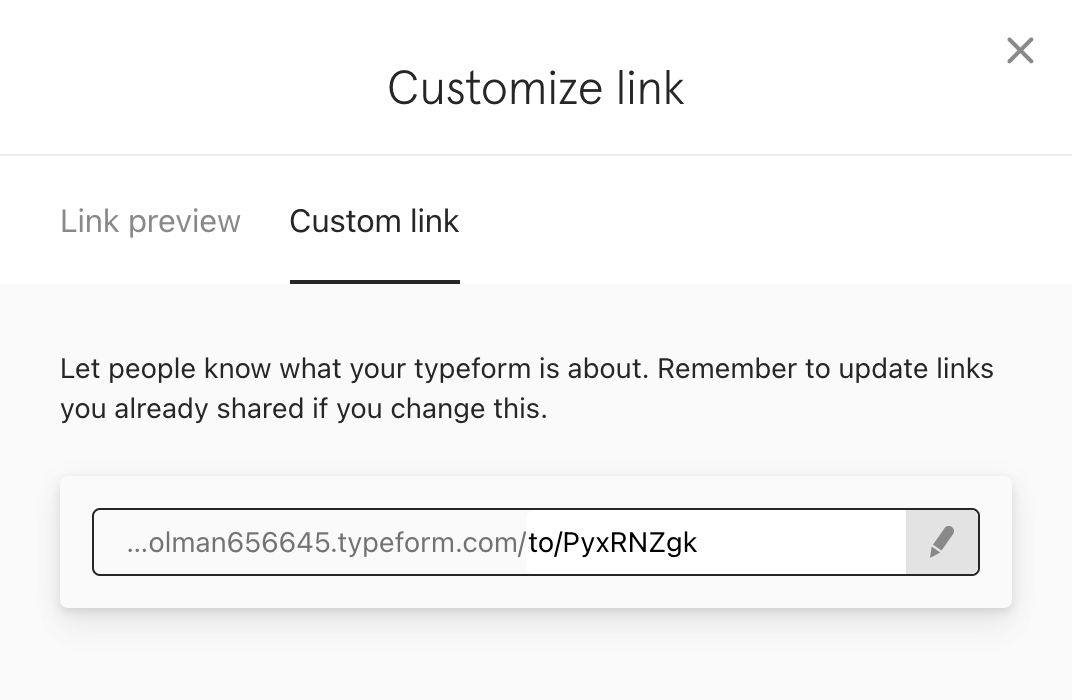
Task: Click the 'Let people know' description text
Action: (x=526, y=388)
